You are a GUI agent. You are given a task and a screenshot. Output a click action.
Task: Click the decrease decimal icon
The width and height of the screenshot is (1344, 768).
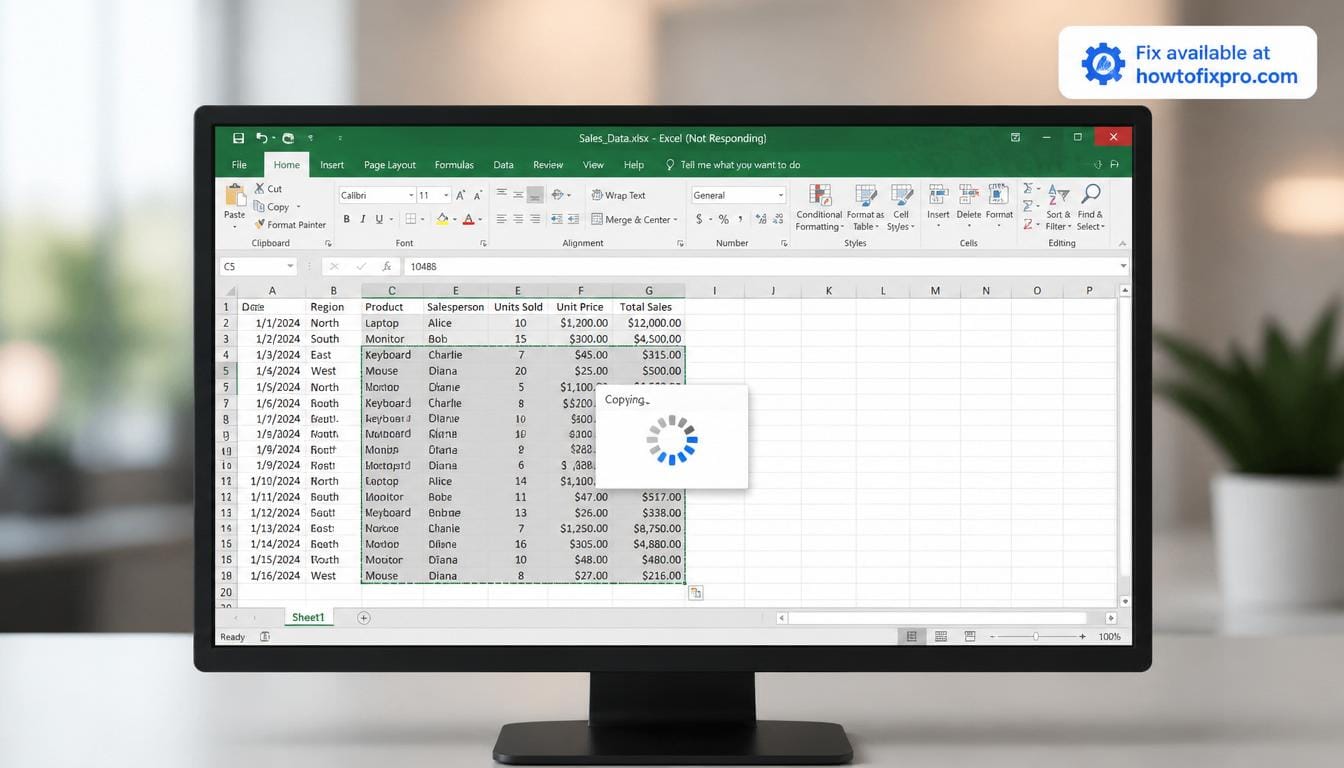[x=777, y=219]
